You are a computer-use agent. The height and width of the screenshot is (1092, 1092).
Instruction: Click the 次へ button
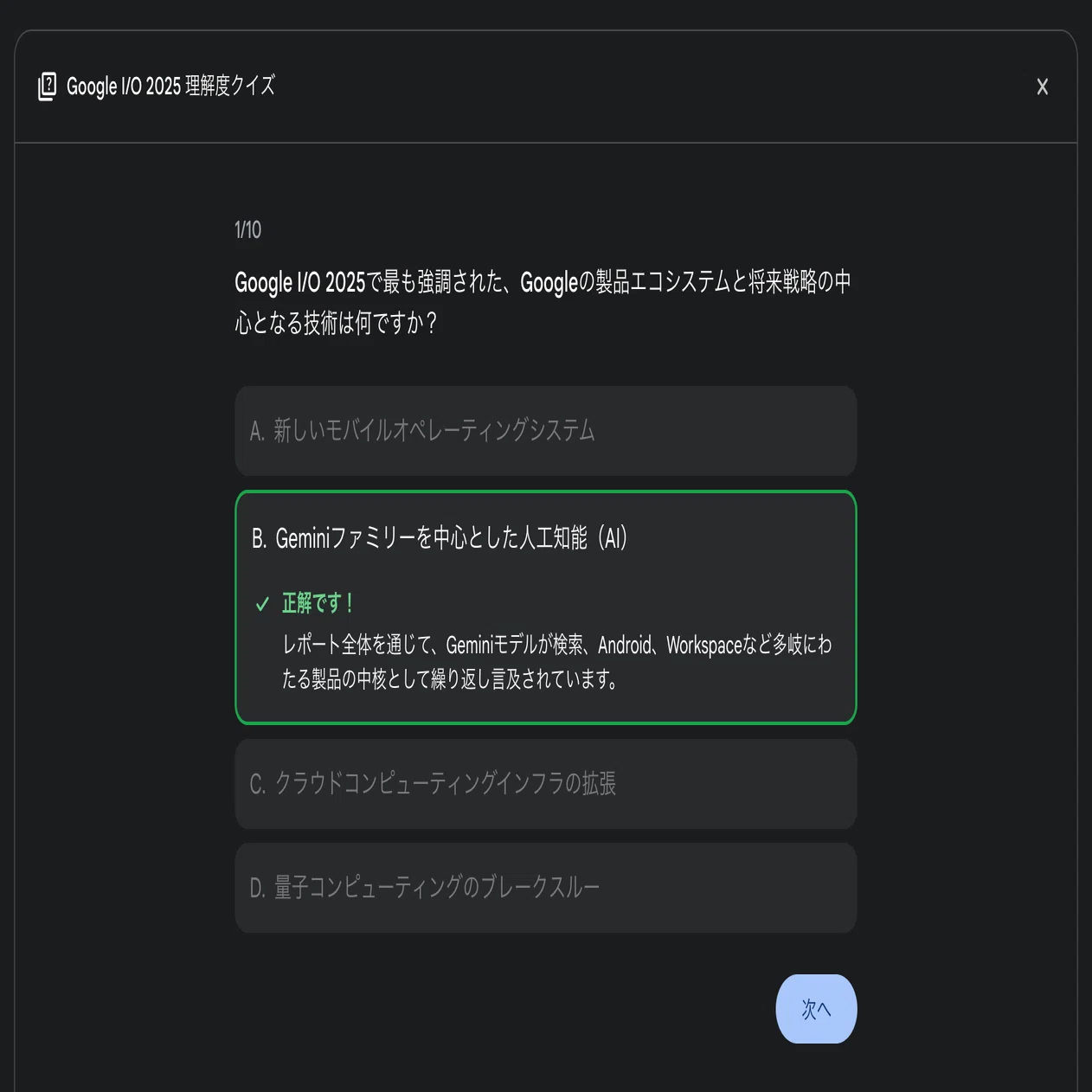pos(816,1009)
